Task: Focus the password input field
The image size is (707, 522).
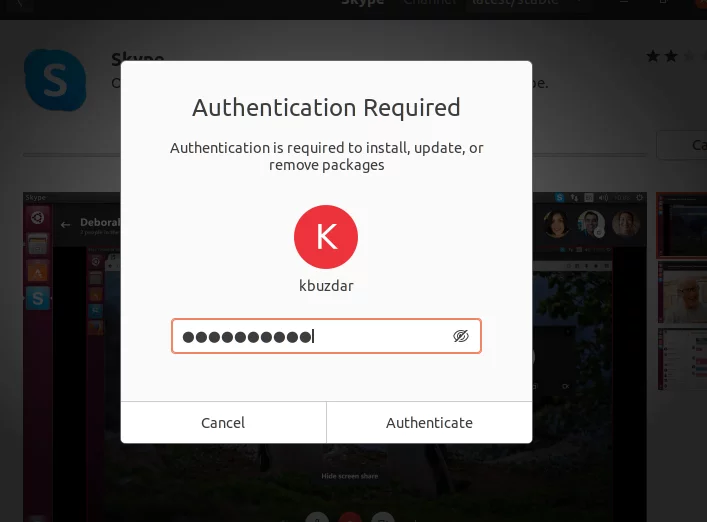Action: [326, 336]
